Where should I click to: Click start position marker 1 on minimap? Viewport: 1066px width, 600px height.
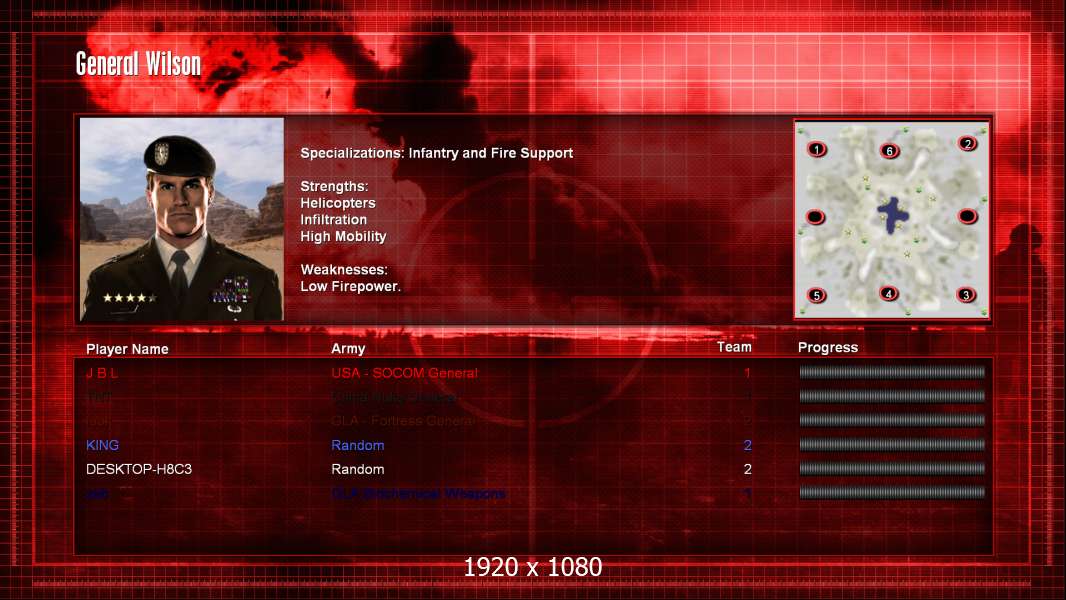[x=816, y=149]
